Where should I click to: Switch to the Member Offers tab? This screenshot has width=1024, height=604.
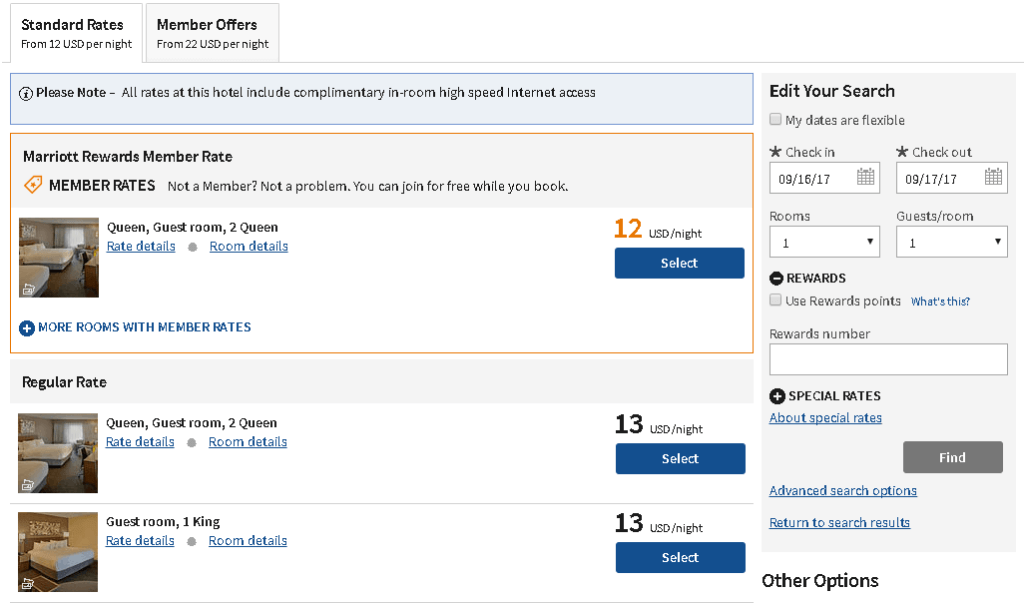212,33
